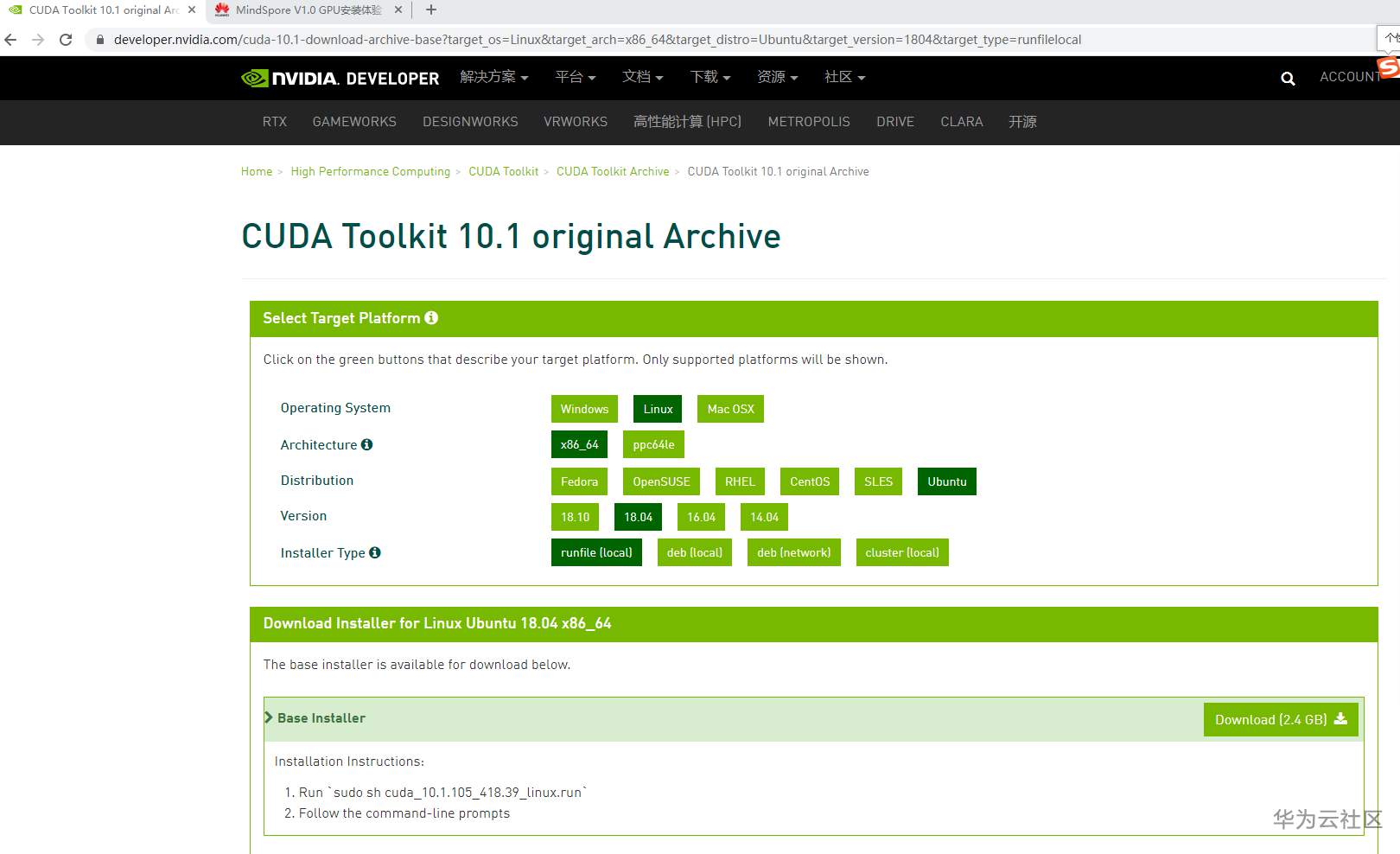Viewport: 1400px width, 854px height.
Task: Select version 18.04
Action: (x=638, y=517)
